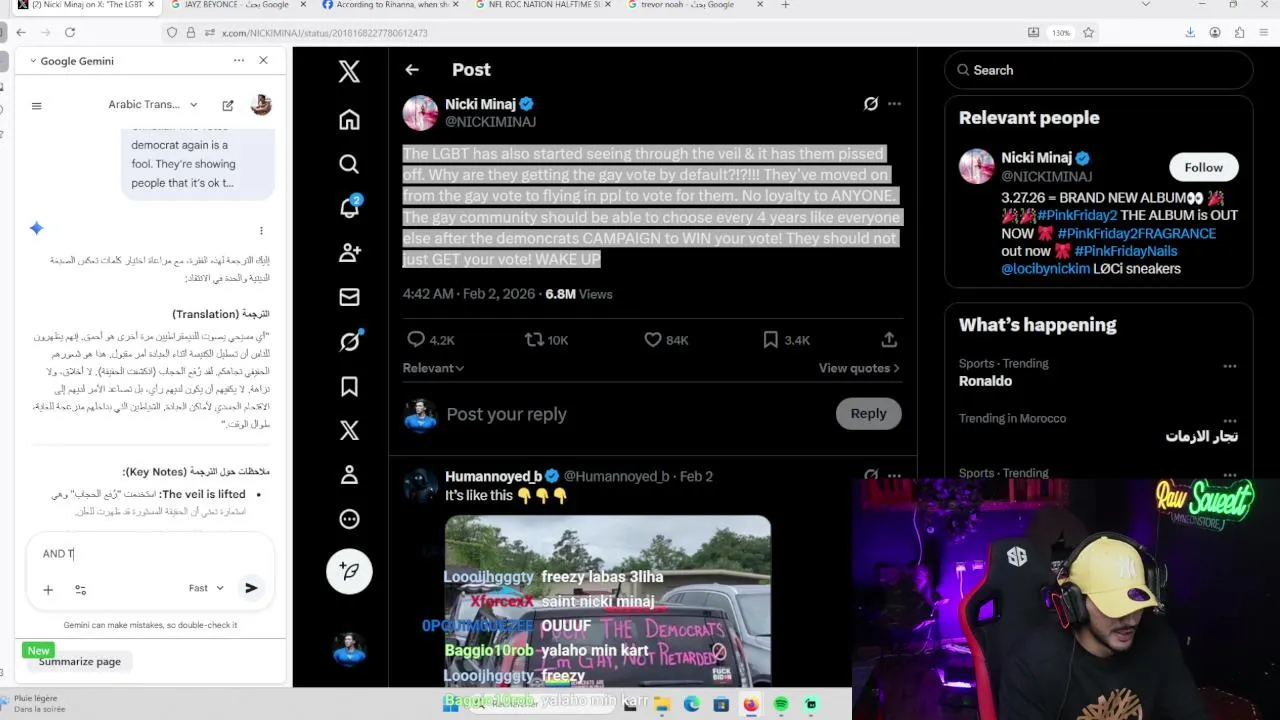The width and height of the screenshot is (1280, 720).
Task: Bookmark page with star icon in address bar
Action: [x=1088, y=33]
